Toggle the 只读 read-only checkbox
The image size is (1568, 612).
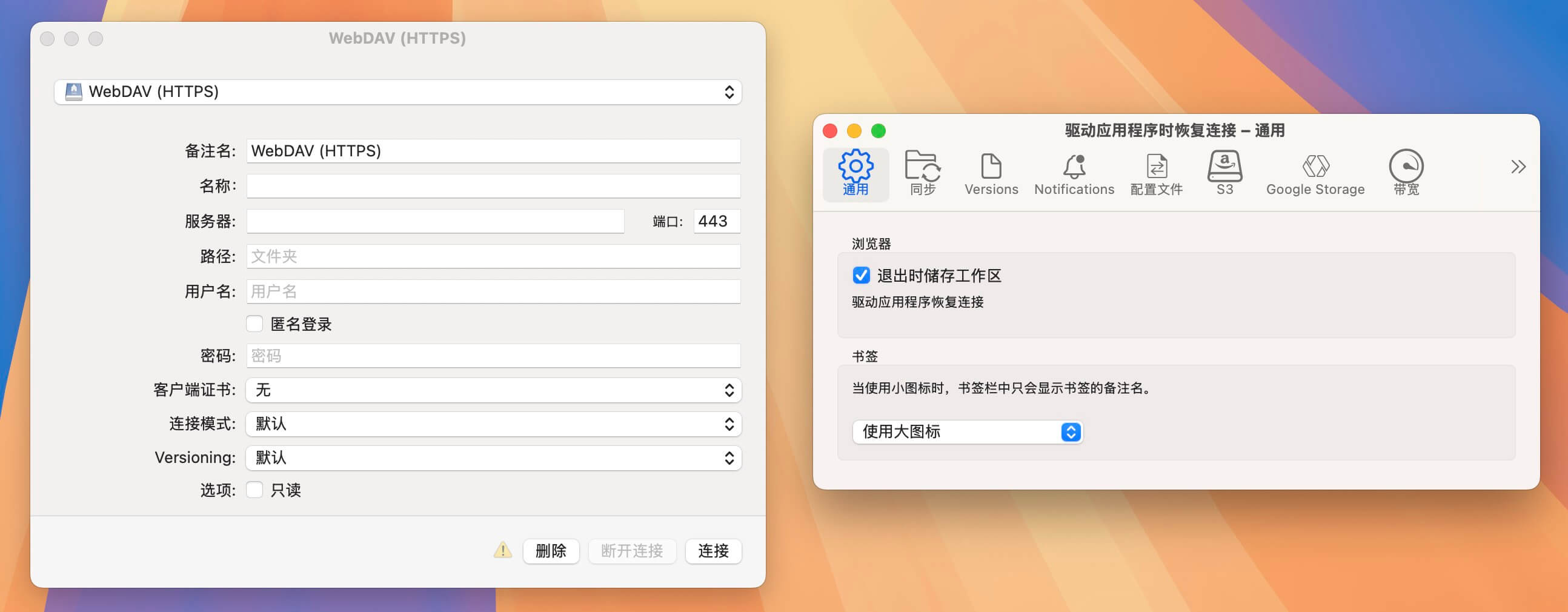point(254,490)
